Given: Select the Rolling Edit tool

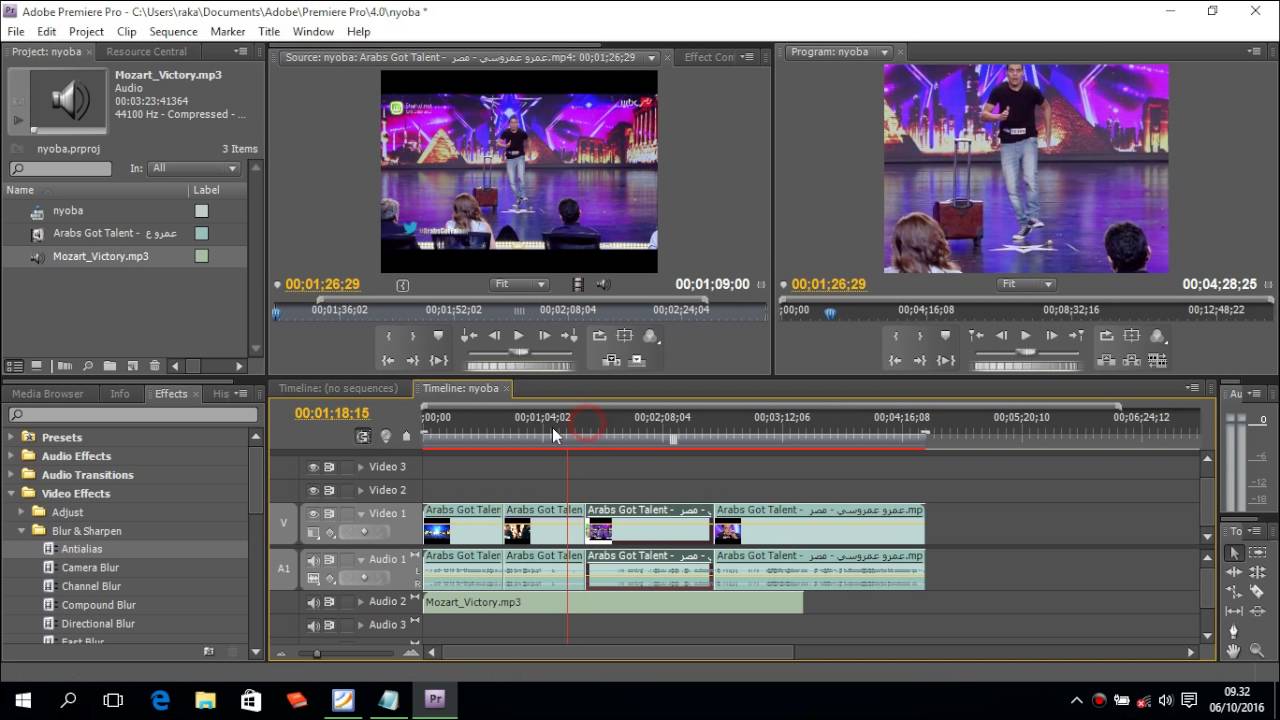Looking at the screenshot, I should (x=1257, y=572).
